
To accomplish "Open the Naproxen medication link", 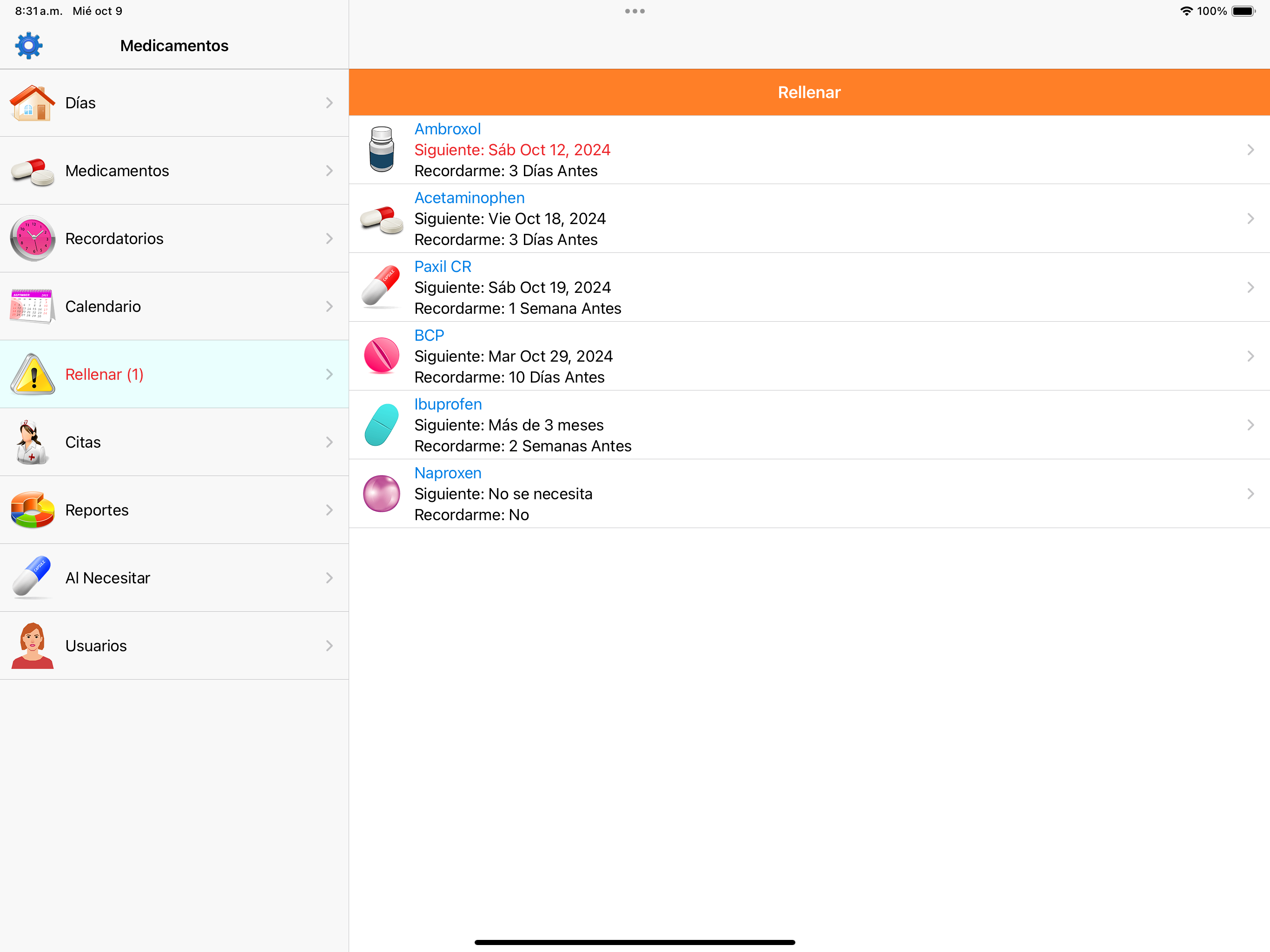I will [448, 473].
